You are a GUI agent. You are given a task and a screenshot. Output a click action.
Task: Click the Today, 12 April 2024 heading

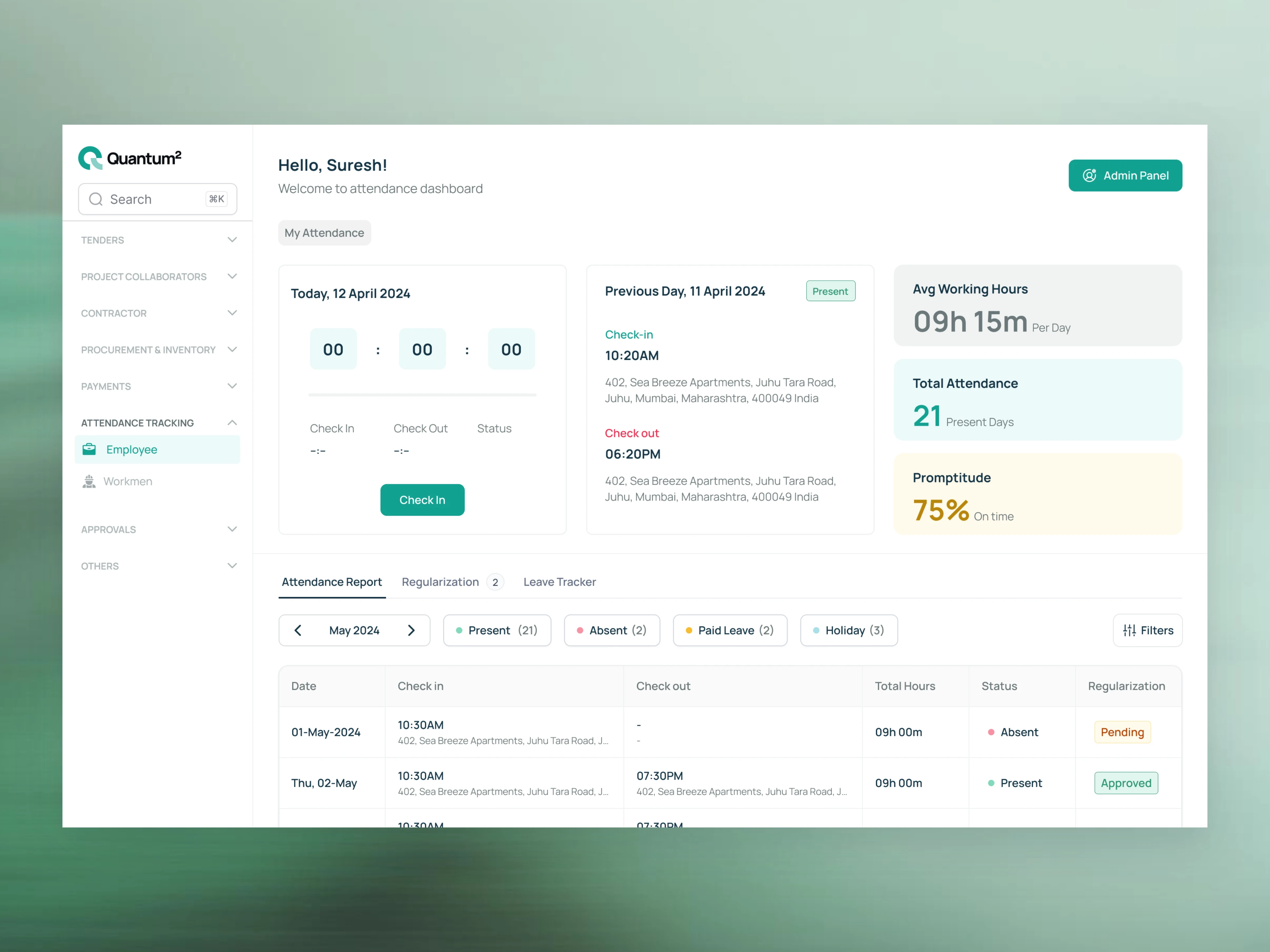350,293
